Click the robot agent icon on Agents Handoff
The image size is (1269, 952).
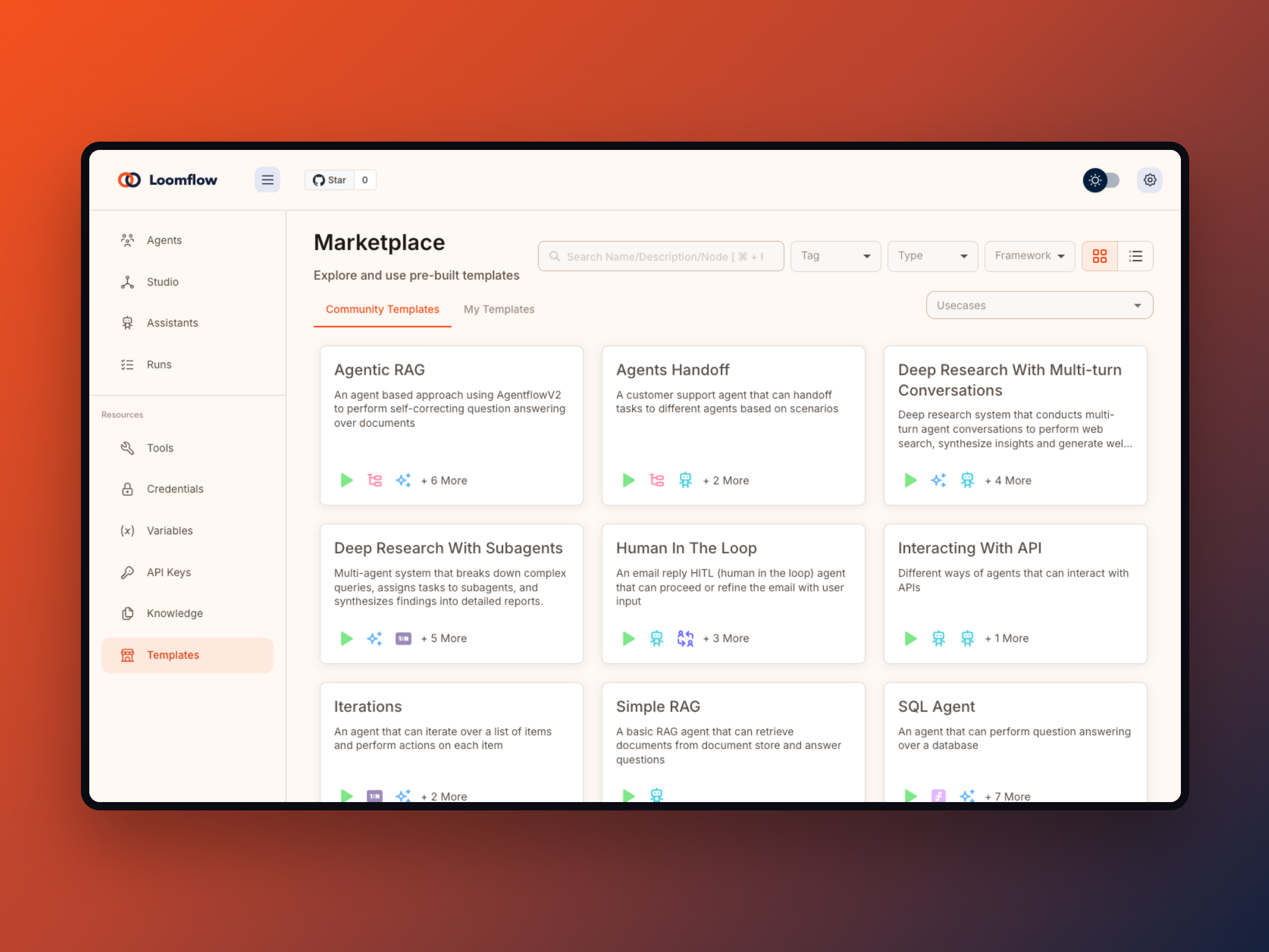(685, 480)
